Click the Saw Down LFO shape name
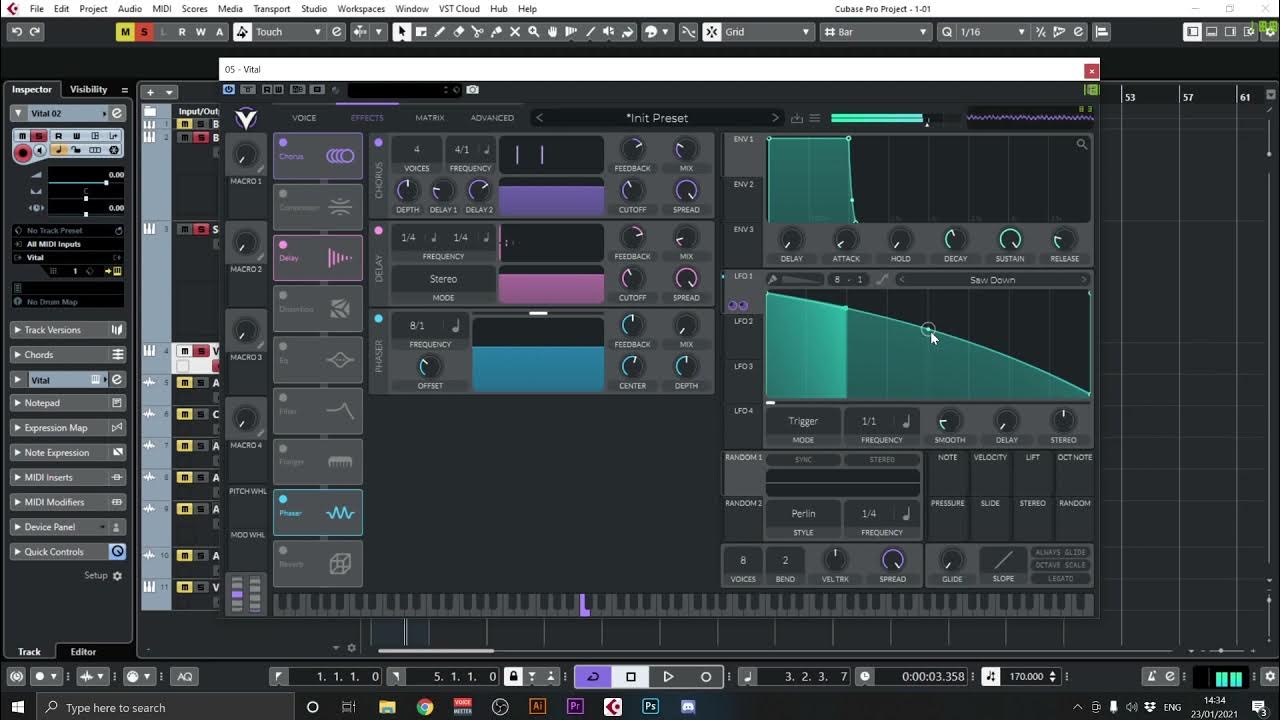1280x720 pixels. tap(992, 280)
